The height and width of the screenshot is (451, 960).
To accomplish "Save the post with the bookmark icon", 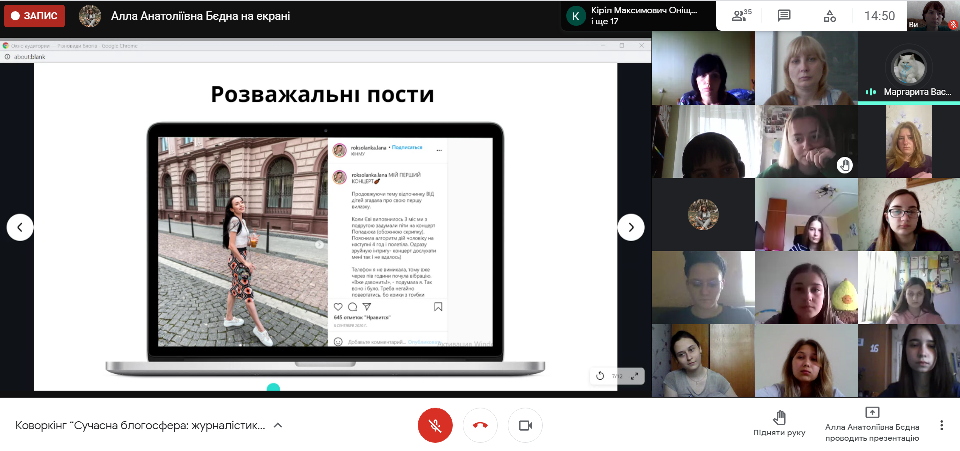I will click(438, 307).
